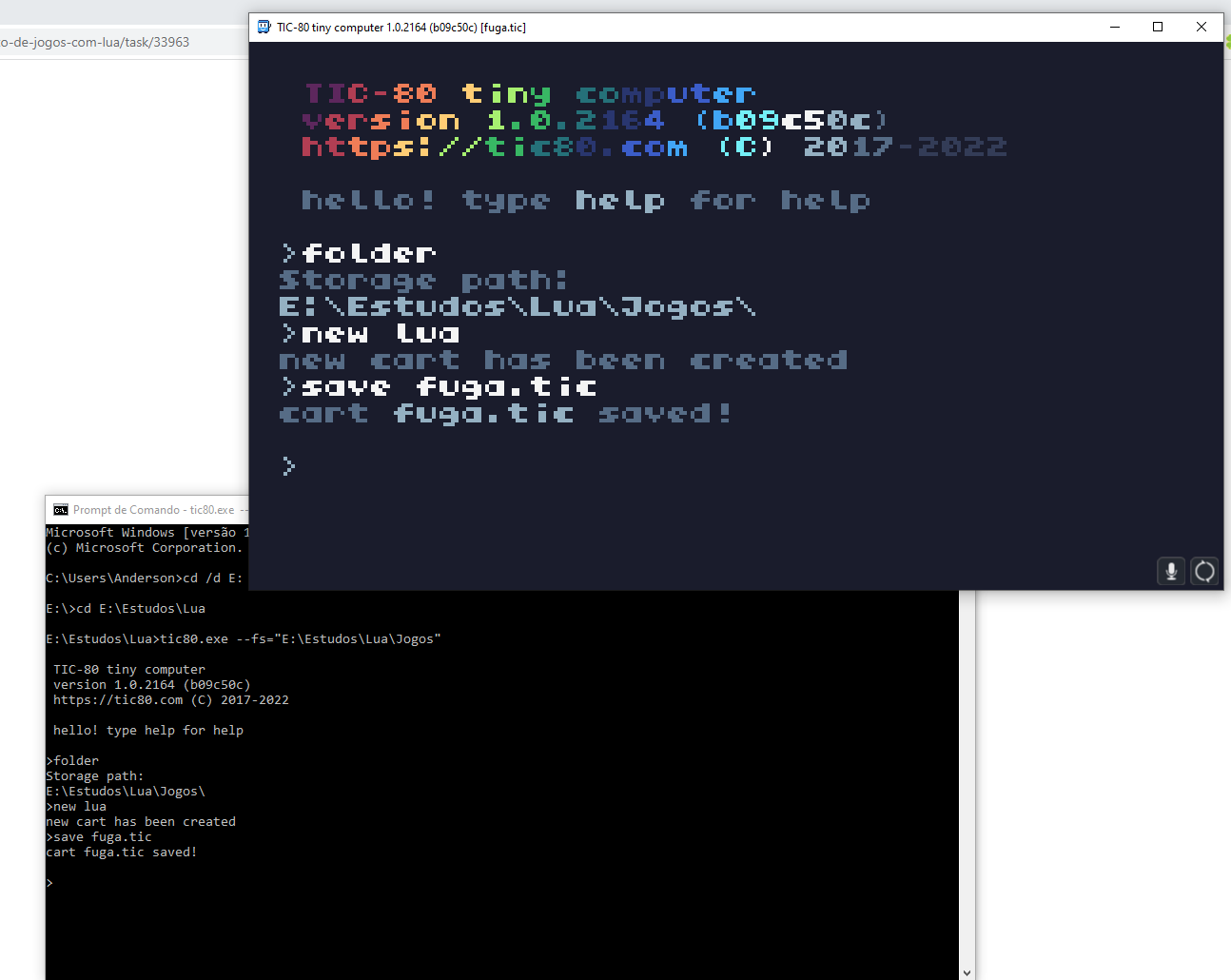Click the microphone icon in TIC-80 window
This screenshot has height=980, width=1231.
point(1171,571)
